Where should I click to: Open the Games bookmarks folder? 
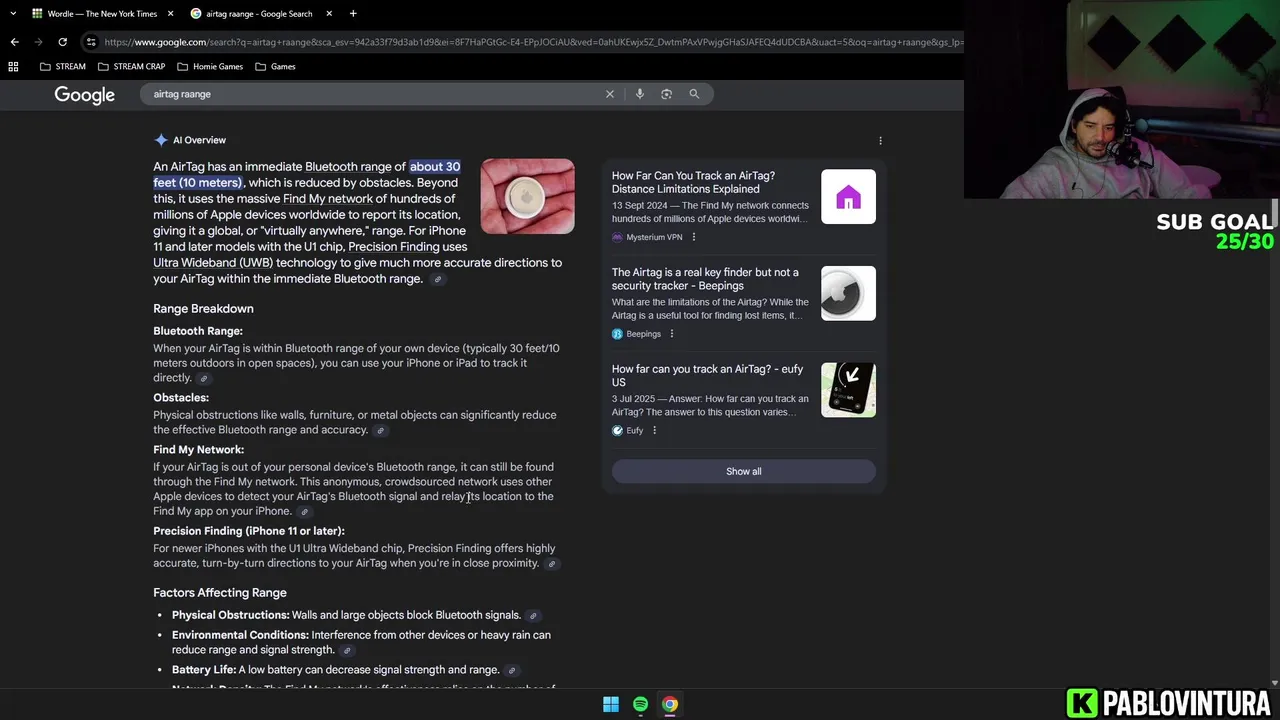(x=275, y=66)
